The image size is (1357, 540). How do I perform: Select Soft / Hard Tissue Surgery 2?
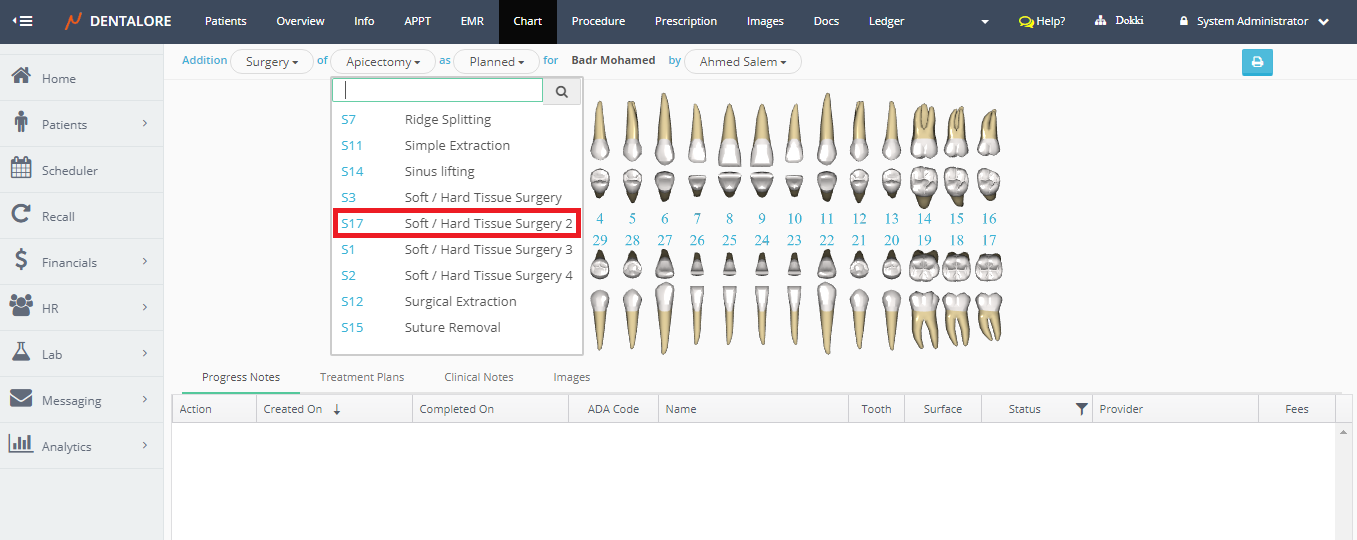457,223
